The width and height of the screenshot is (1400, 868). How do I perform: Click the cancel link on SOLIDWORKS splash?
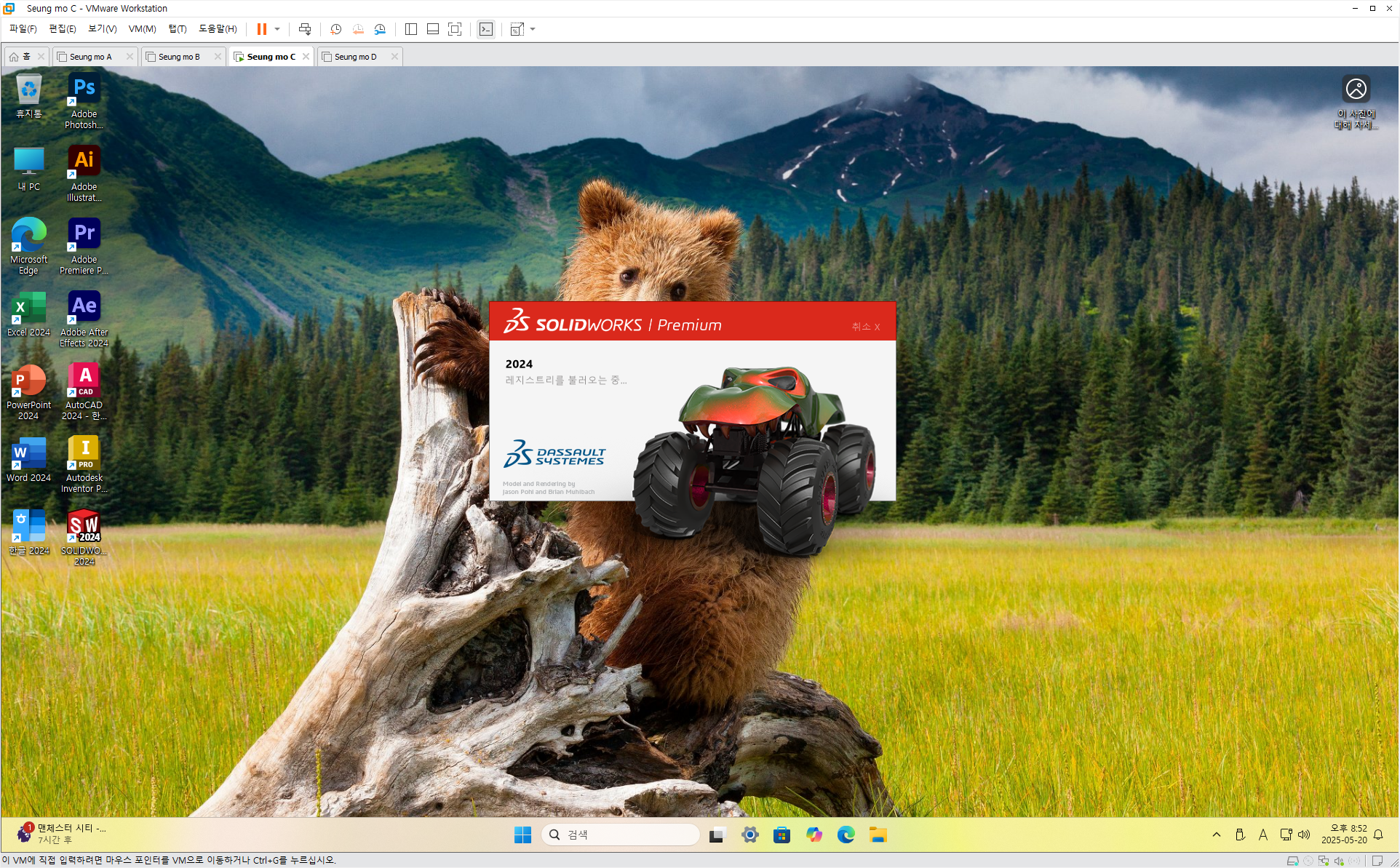(x=865, y=327)
